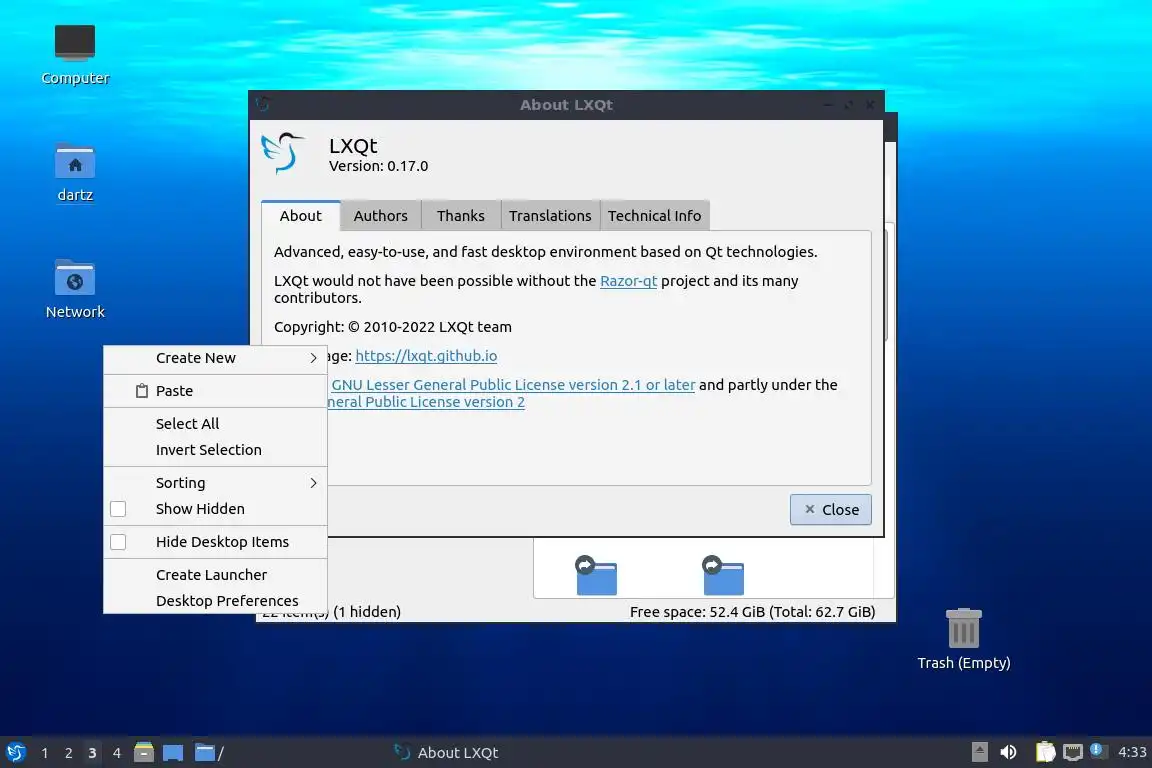Switch to virtual desktop 4

116,753
